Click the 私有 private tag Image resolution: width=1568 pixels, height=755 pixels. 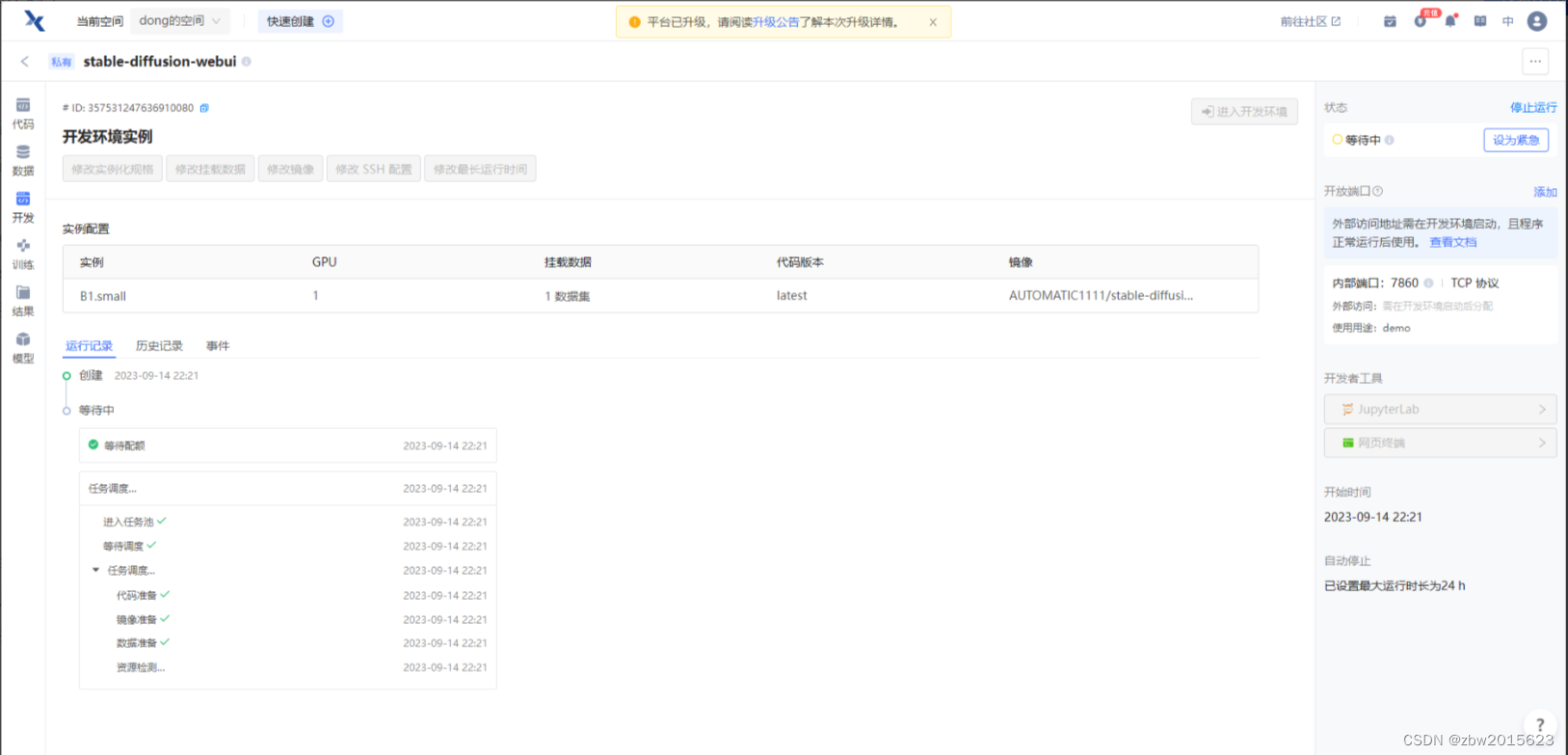pyautogui.click(x=62, y=62)
